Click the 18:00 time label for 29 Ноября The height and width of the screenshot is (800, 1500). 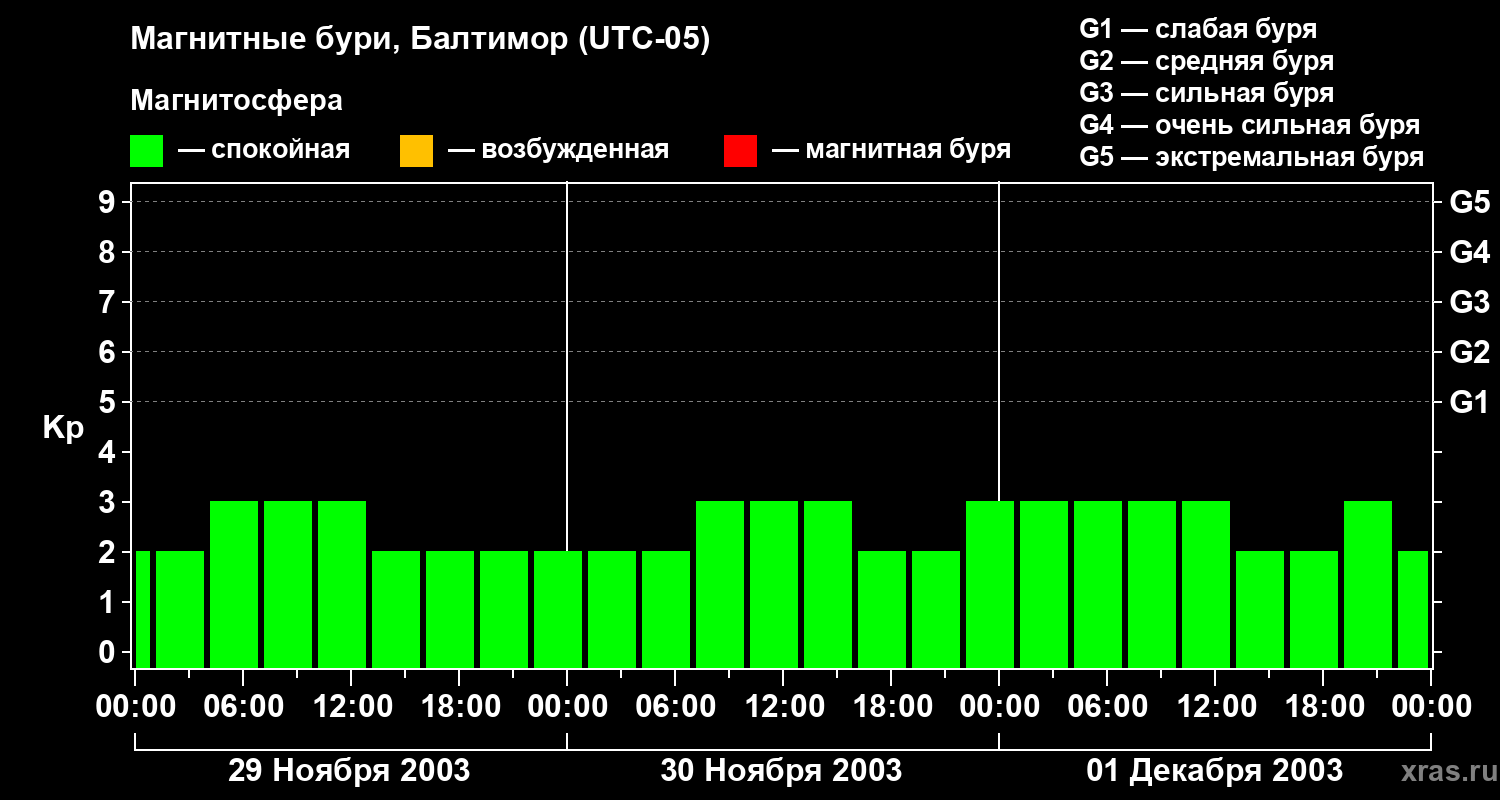click(x=459, y=707)
